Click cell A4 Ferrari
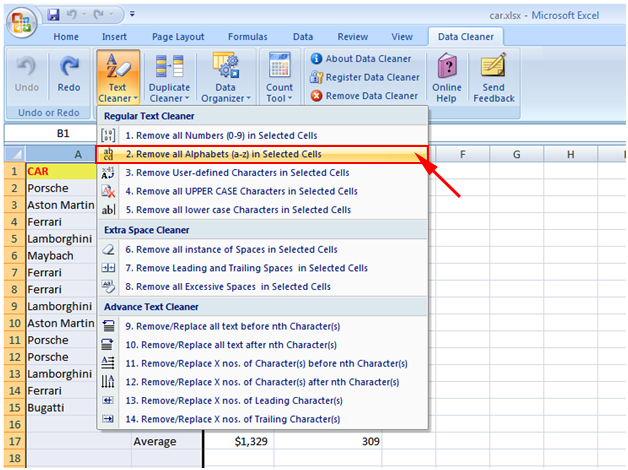Viewport: 628px width, 470px height. point(61,222)
